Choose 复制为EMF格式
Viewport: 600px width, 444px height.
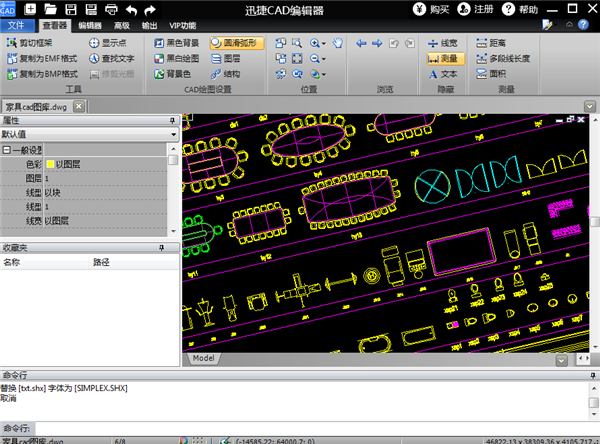[x=42, y=59]
